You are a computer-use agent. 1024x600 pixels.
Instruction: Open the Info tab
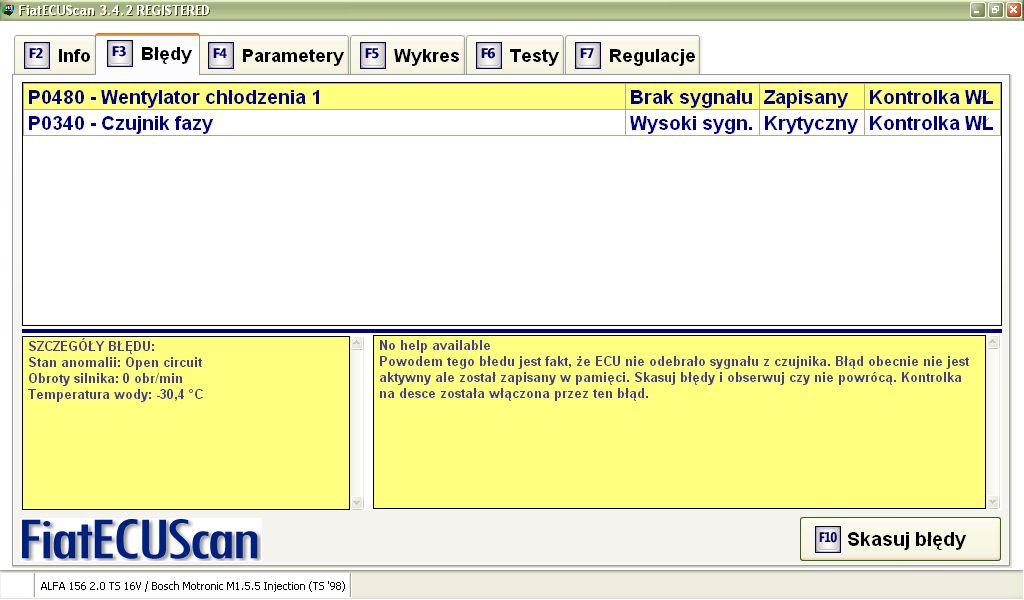point(55,55)
